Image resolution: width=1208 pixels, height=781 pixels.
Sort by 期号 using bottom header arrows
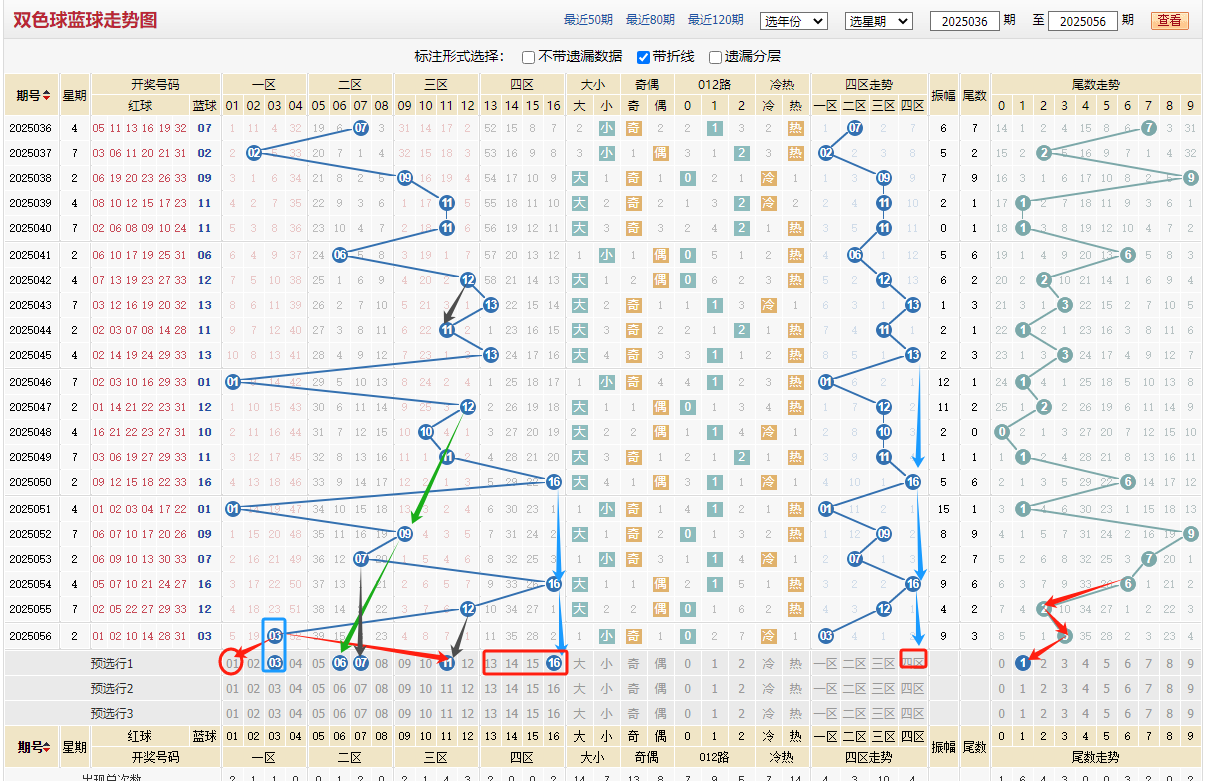[x=48, y=746]
